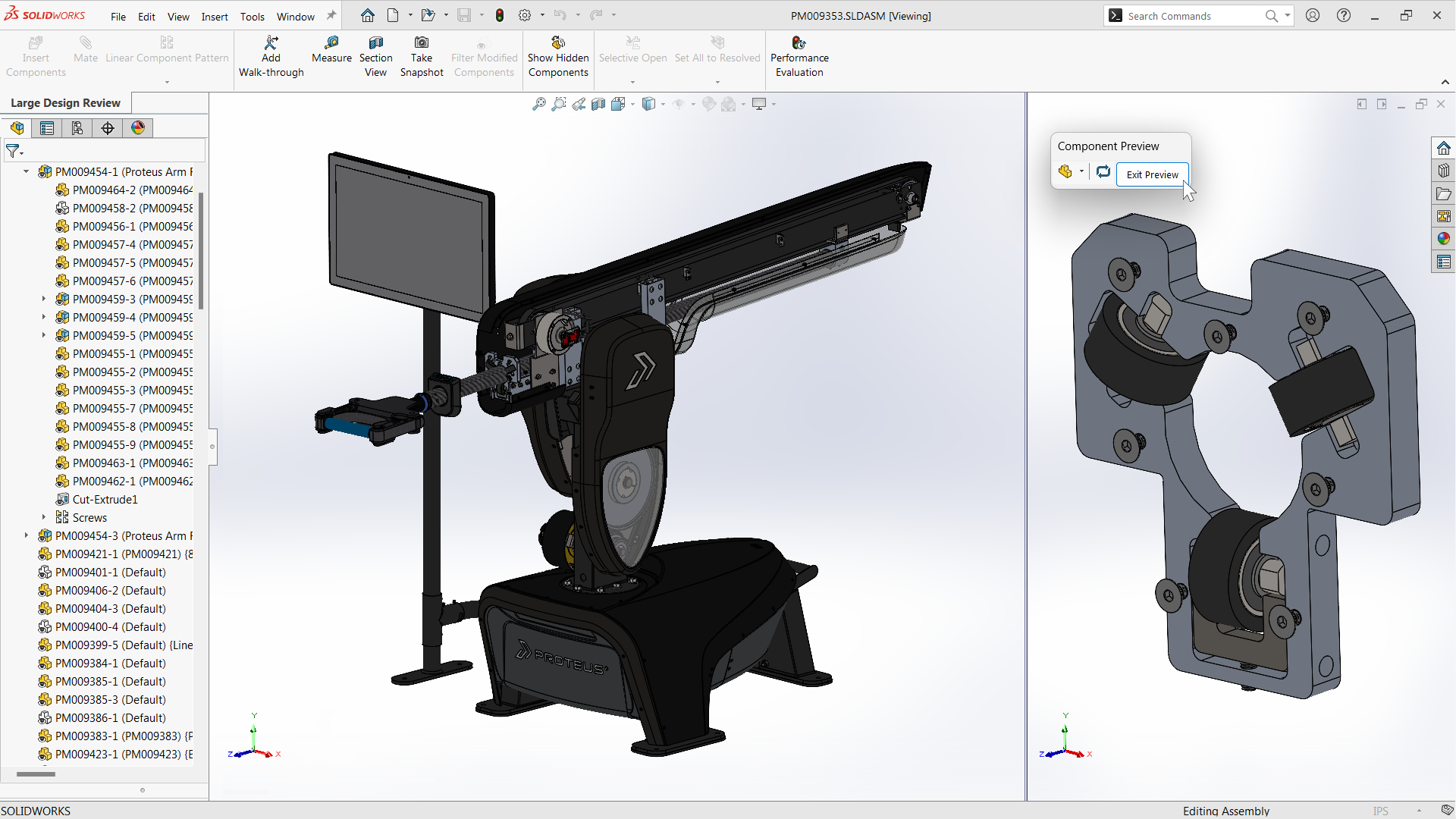The height and width of the screenshot is (819, 1456).
Task: Expand PM009454-3 Proteus Arm assembly
Action: pos(25,536)
